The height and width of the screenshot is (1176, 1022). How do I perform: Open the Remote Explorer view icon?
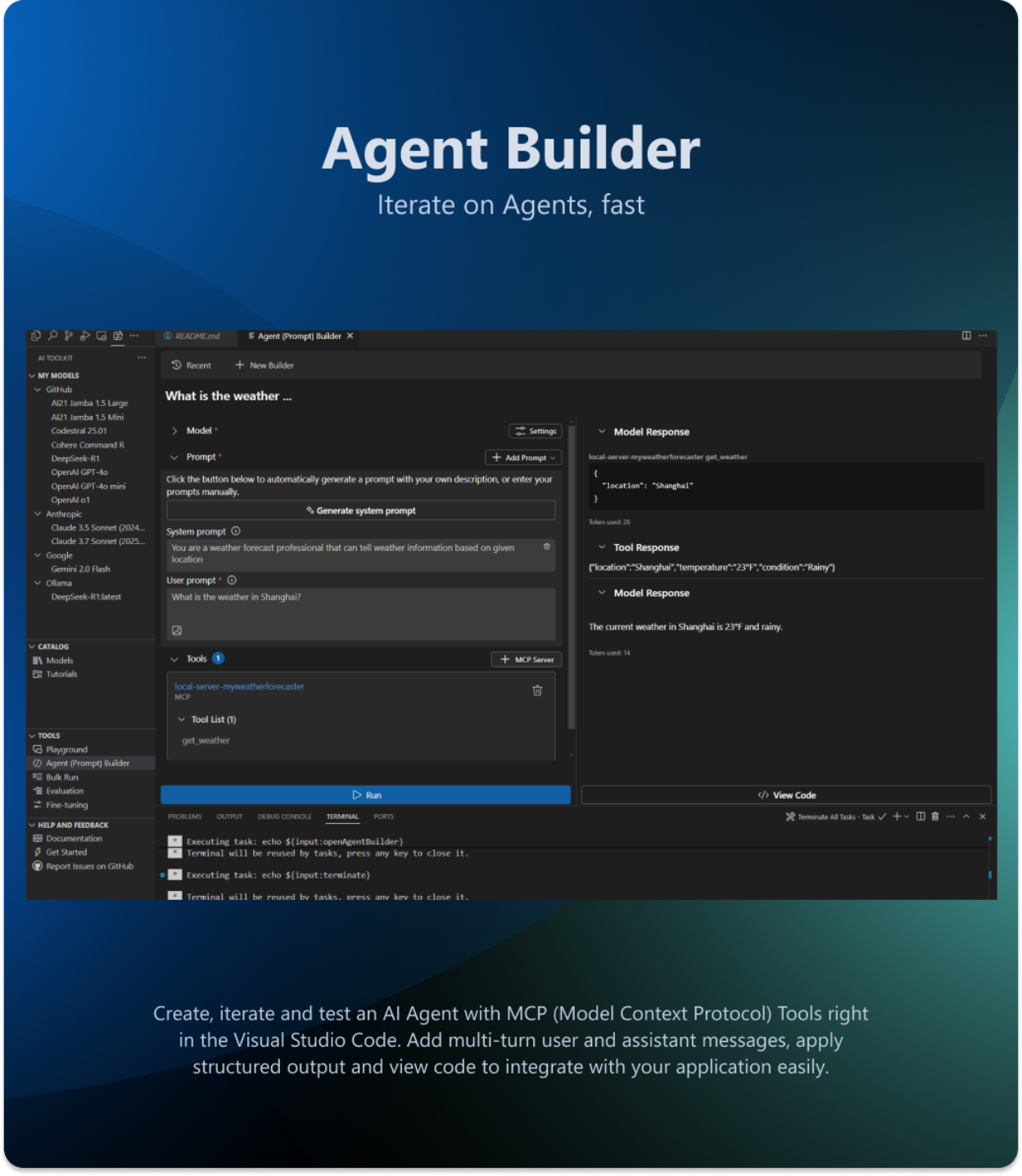(x=102, y=336)
